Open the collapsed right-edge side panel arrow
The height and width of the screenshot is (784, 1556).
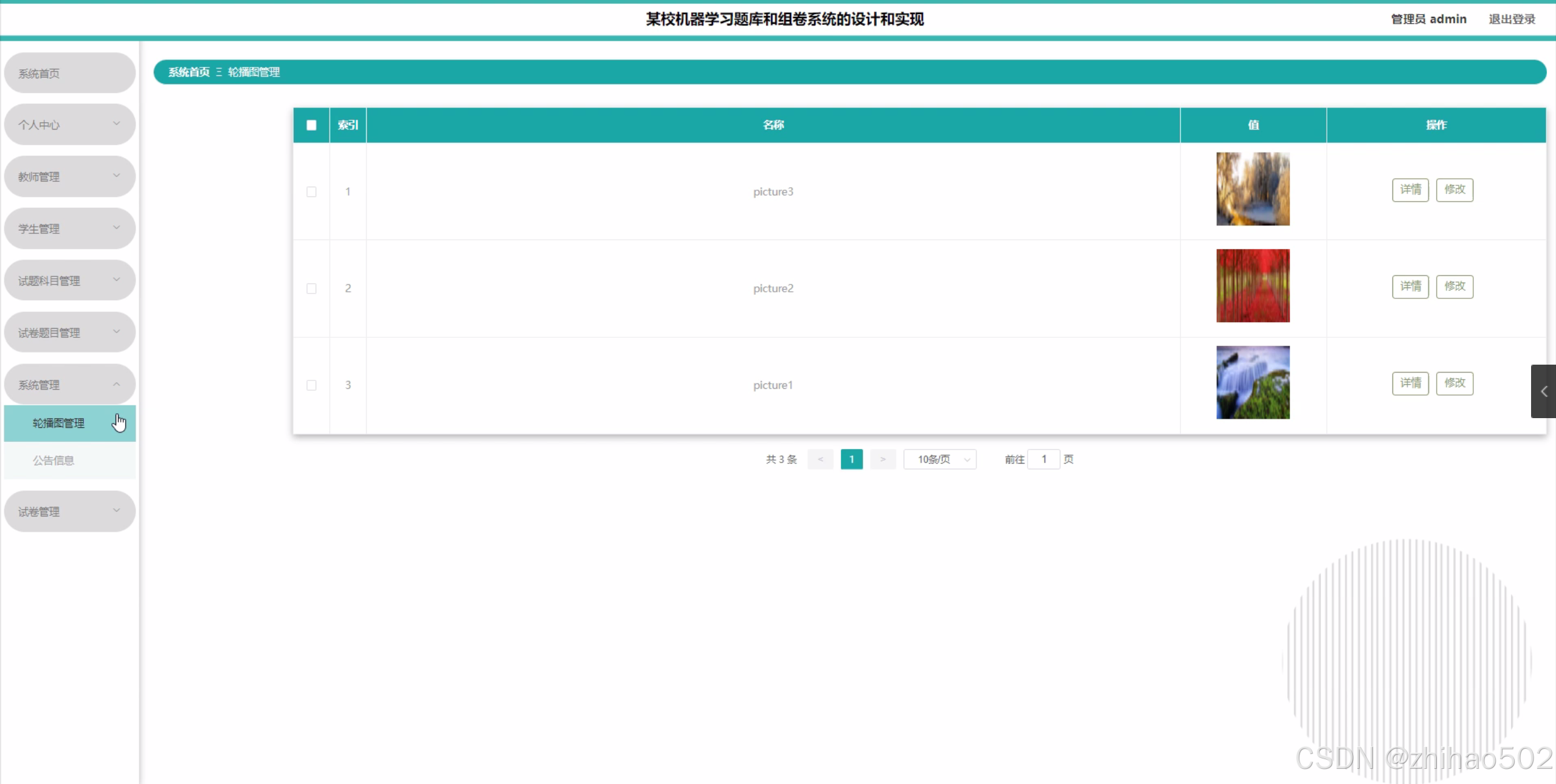(x=1543, y=391)
